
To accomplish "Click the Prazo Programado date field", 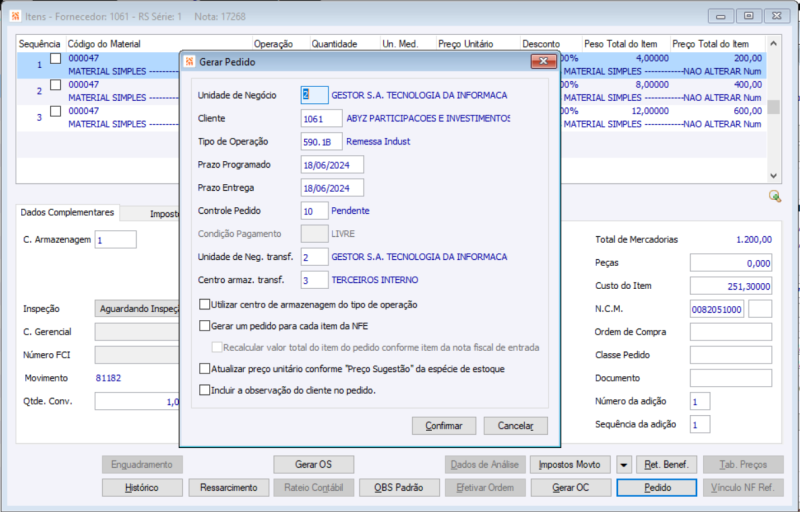I will pos(332,165).
